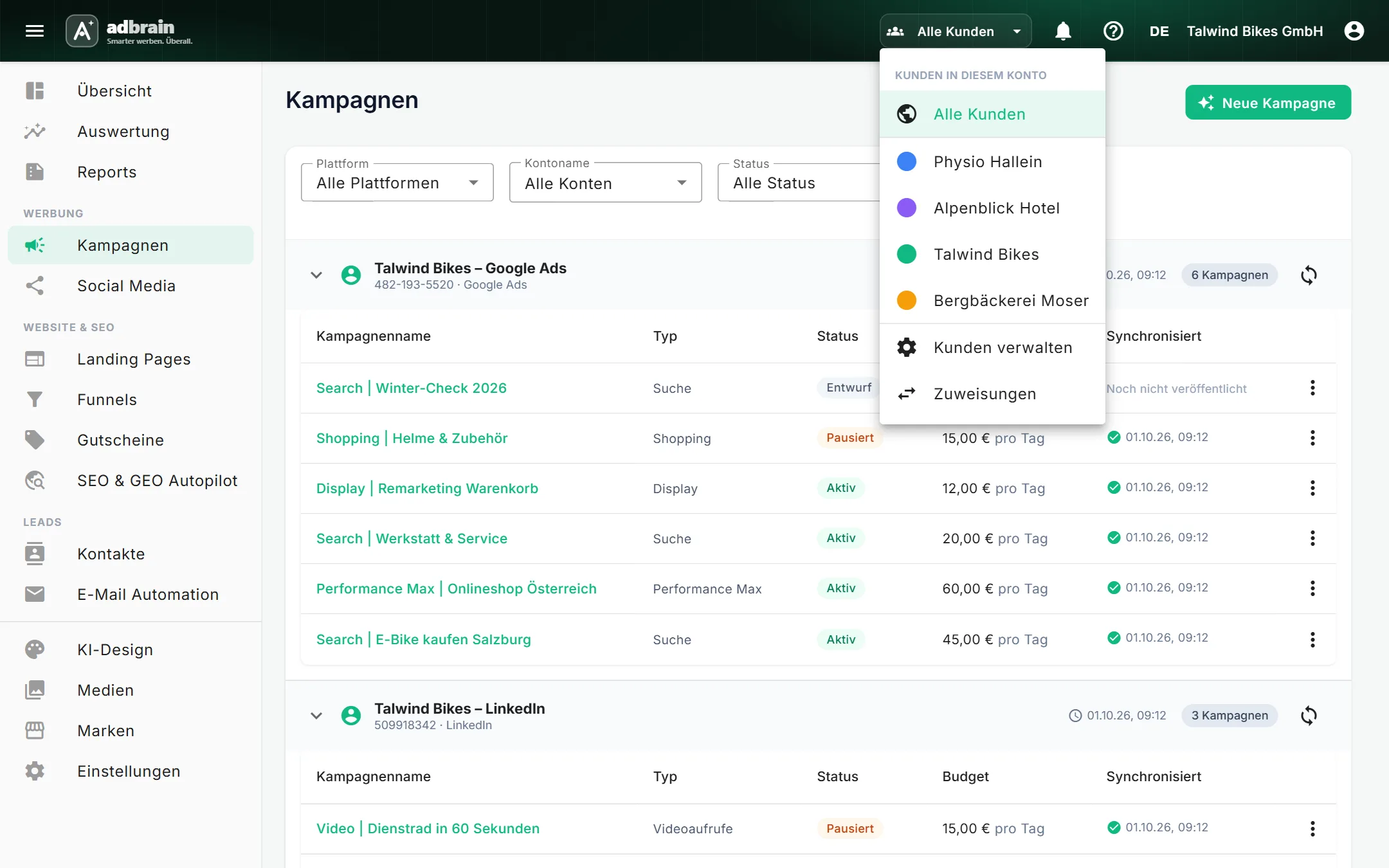Collapse the Talwind Bikes Google Ads group
The image size is (1389, 868).
point(316,275)
